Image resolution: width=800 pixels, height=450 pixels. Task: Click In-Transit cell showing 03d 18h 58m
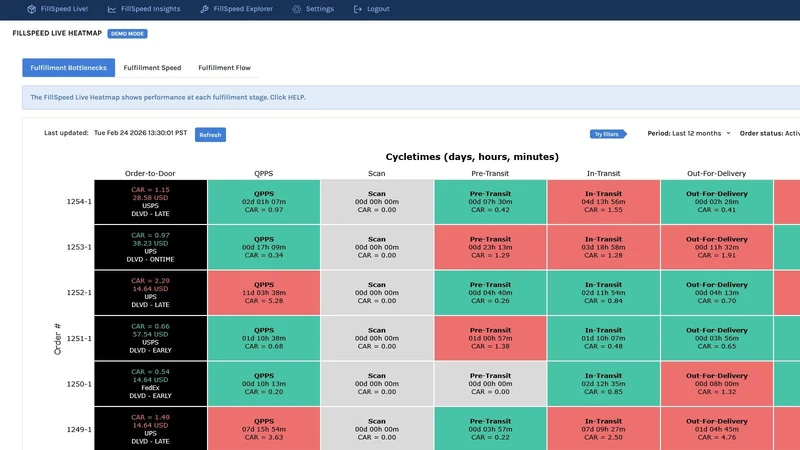pos(604,247)
